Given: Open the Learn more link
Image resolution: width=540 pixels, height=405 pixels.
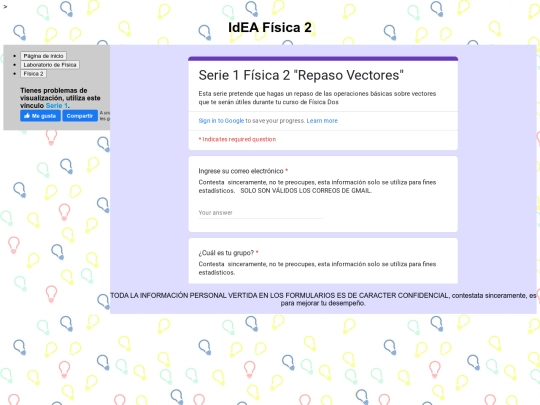Looking at the screenshot, I should click(x=322, y=121).
